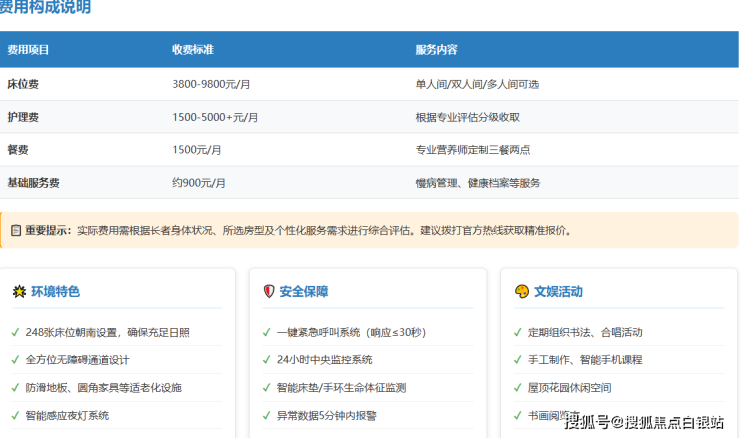
Task: Click the 护理费 price 1500-5000+元/月
Action: tap(215, 118)
